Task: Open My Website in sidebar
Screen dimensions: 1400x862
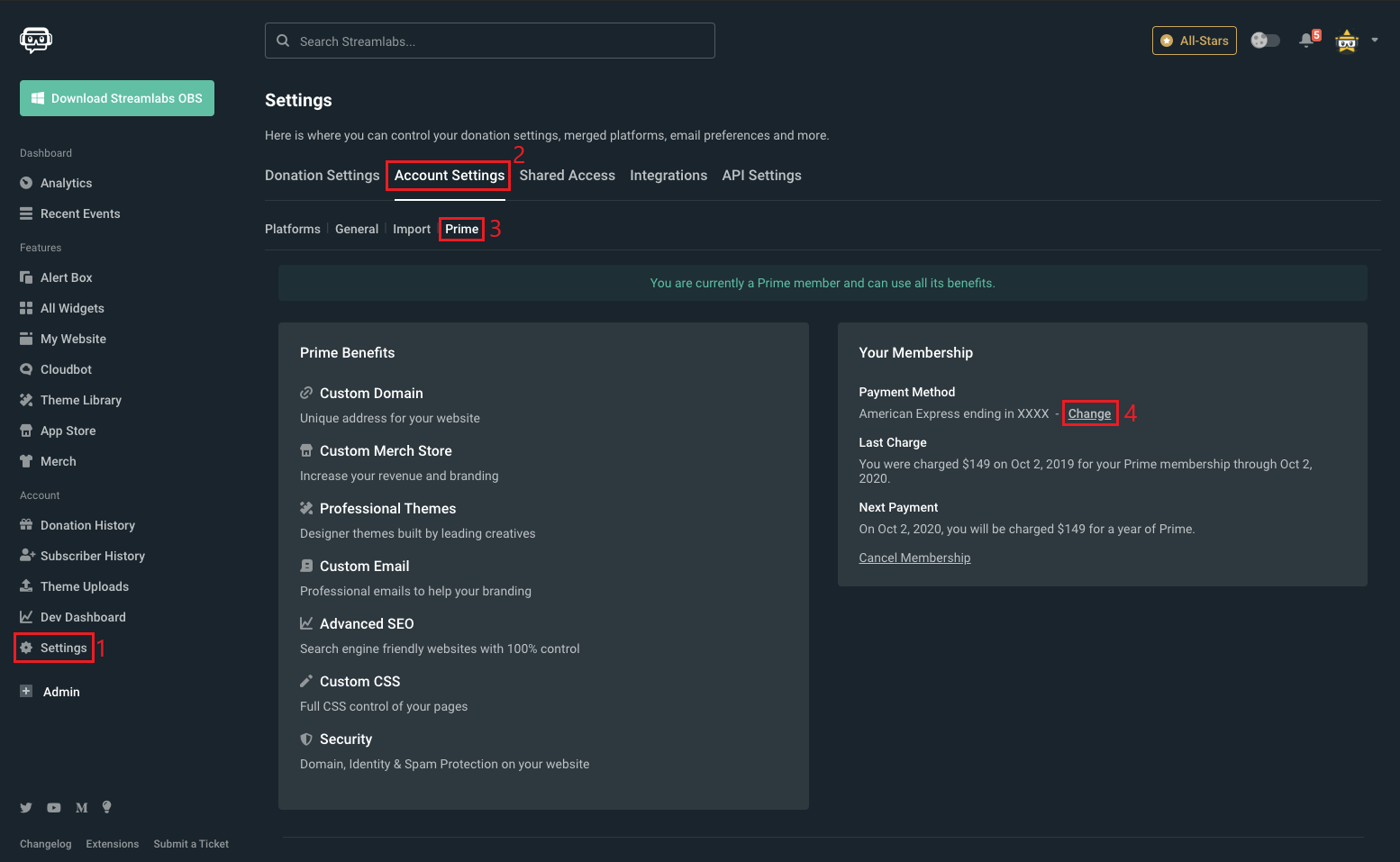Action: (63, 339)
